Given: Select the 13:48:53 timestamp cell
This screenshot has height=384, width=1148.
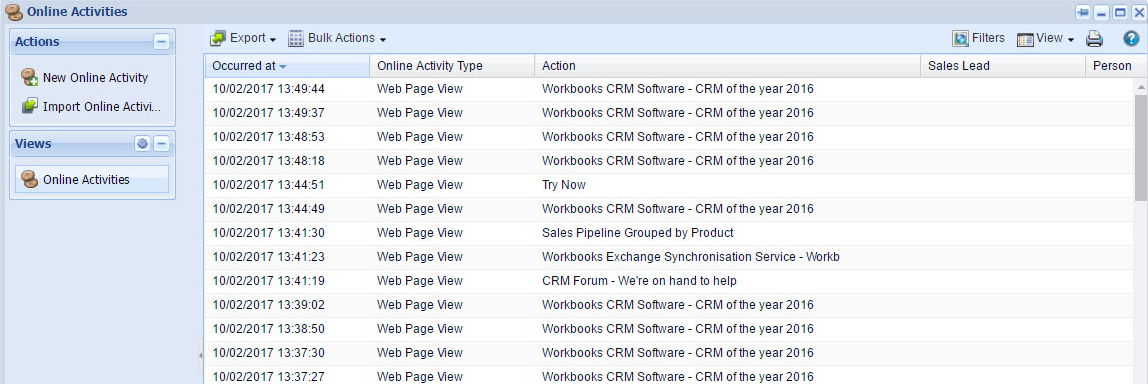Looking at the screenshot, I should 268,137.
